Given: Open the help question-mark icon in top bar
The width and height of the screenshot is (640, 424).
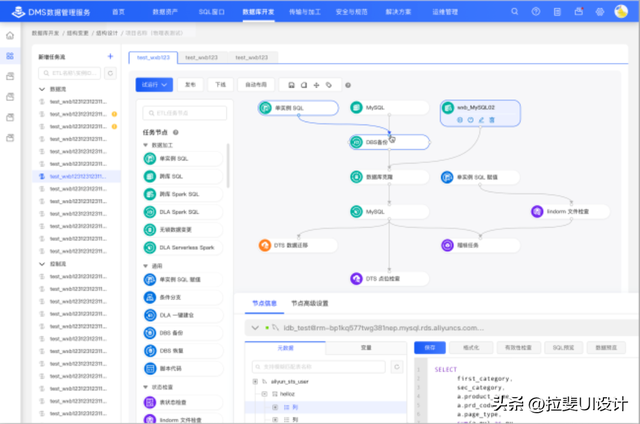Looking at the screenshot, I should [x=536, y=12].
